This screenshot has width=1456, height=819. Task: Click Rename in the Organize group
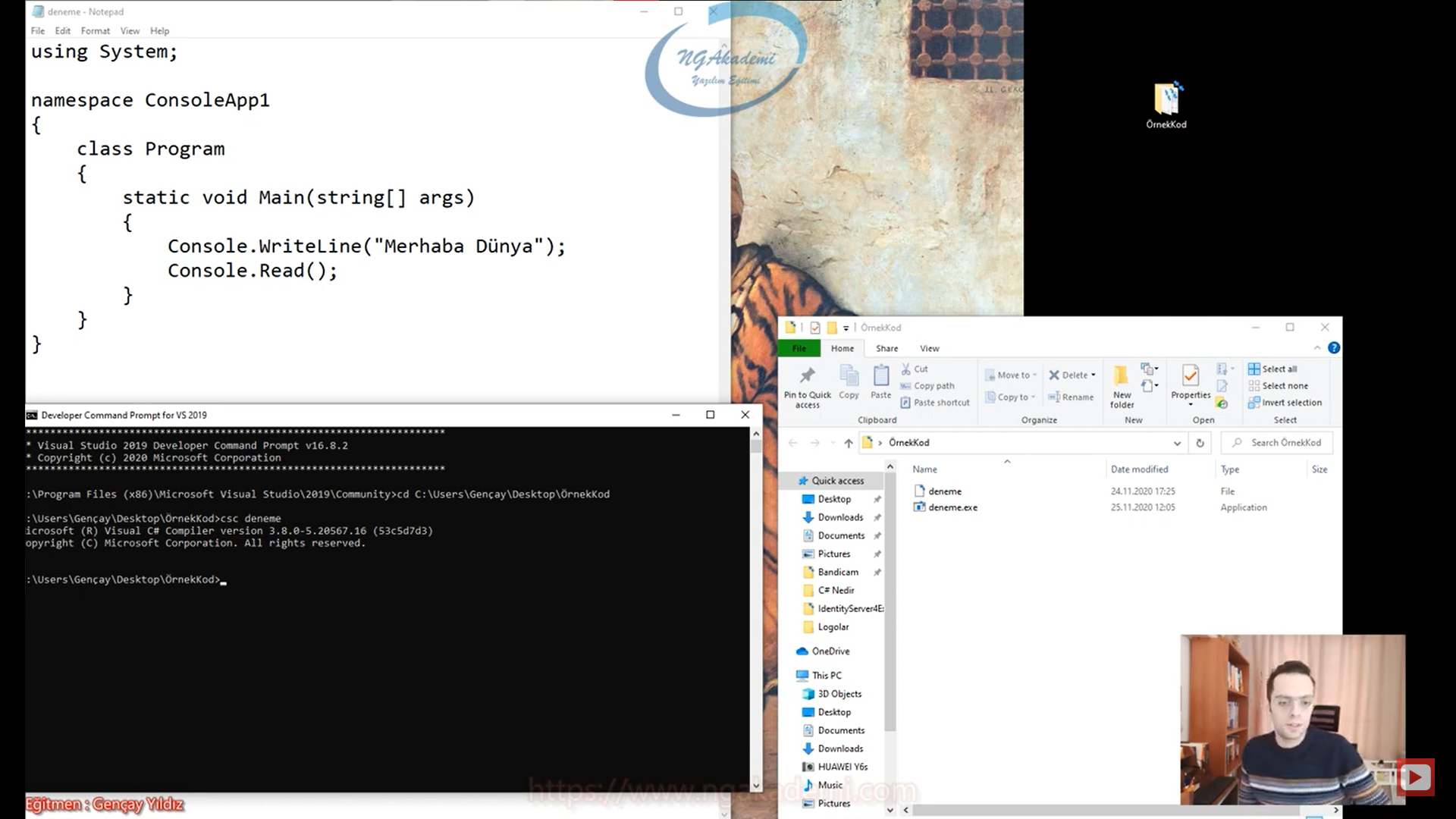[x=1070, y=397]
